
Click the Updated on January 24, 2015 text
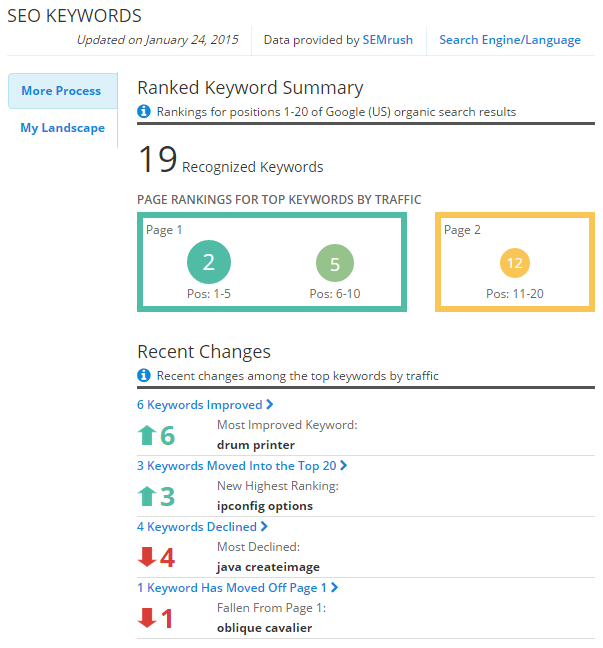[x=158, y=40]
